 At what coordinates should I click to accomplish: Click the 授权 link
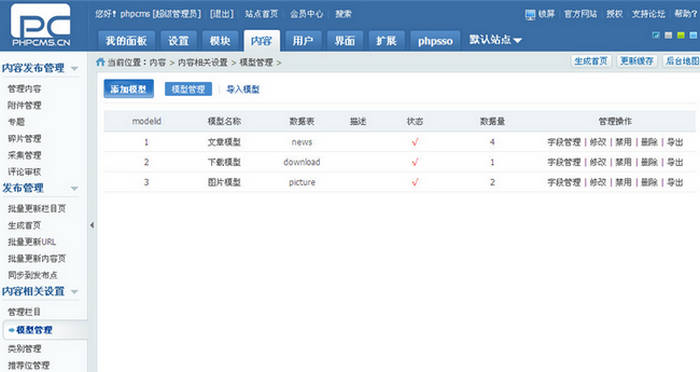pos(614,14)
